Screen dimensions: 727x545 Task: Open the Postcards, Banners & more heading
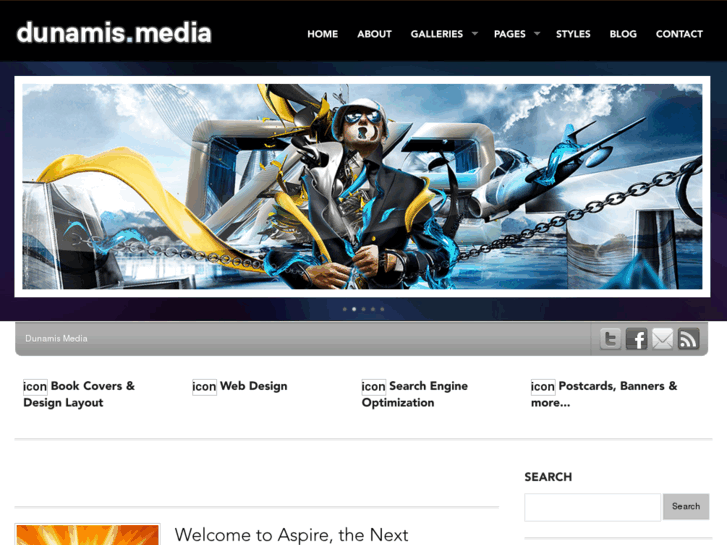click(604, 394)
